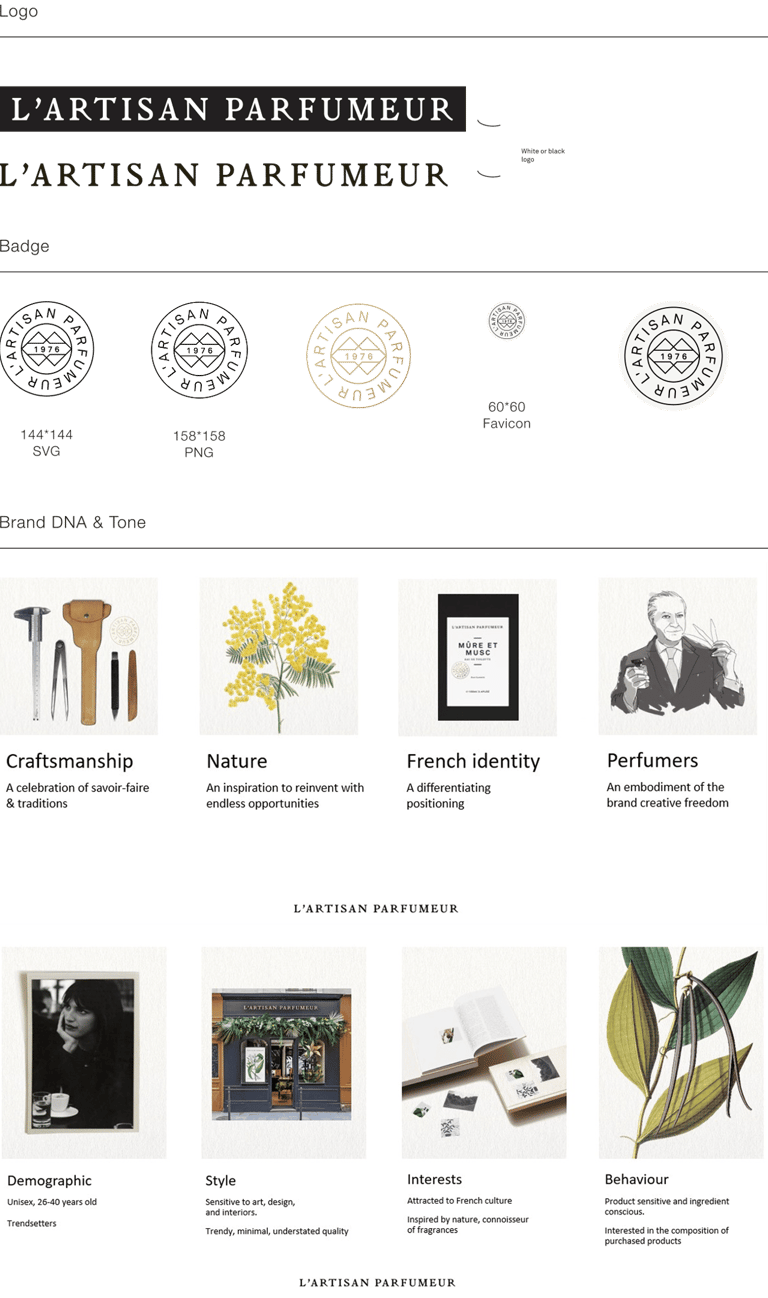This screenshot has height=1298, width=768.
Task: Open the Craftsmanship tools image
Action: pos(79,656)
